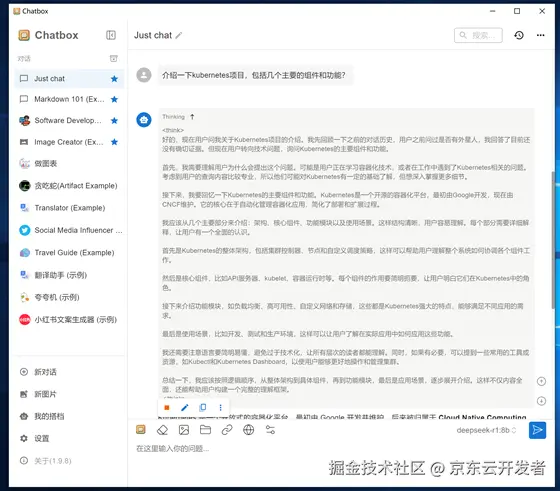The image size is (560, 491).
Task: Stop generation with the orange stop button
Action: point(167,407)
